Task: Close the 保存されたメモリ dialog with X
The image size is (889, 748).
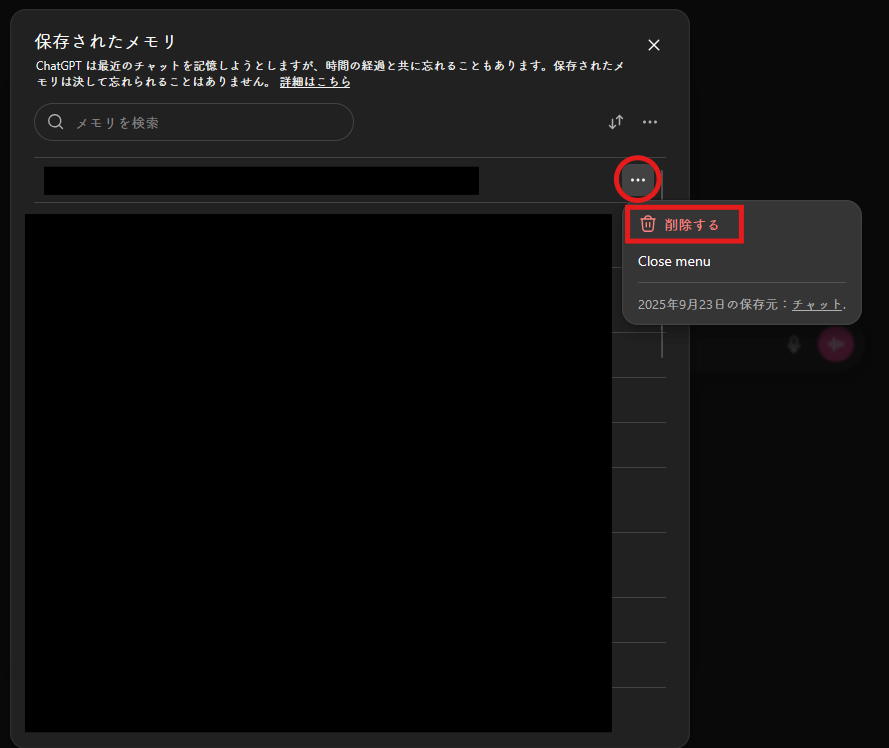Action: 654,45
